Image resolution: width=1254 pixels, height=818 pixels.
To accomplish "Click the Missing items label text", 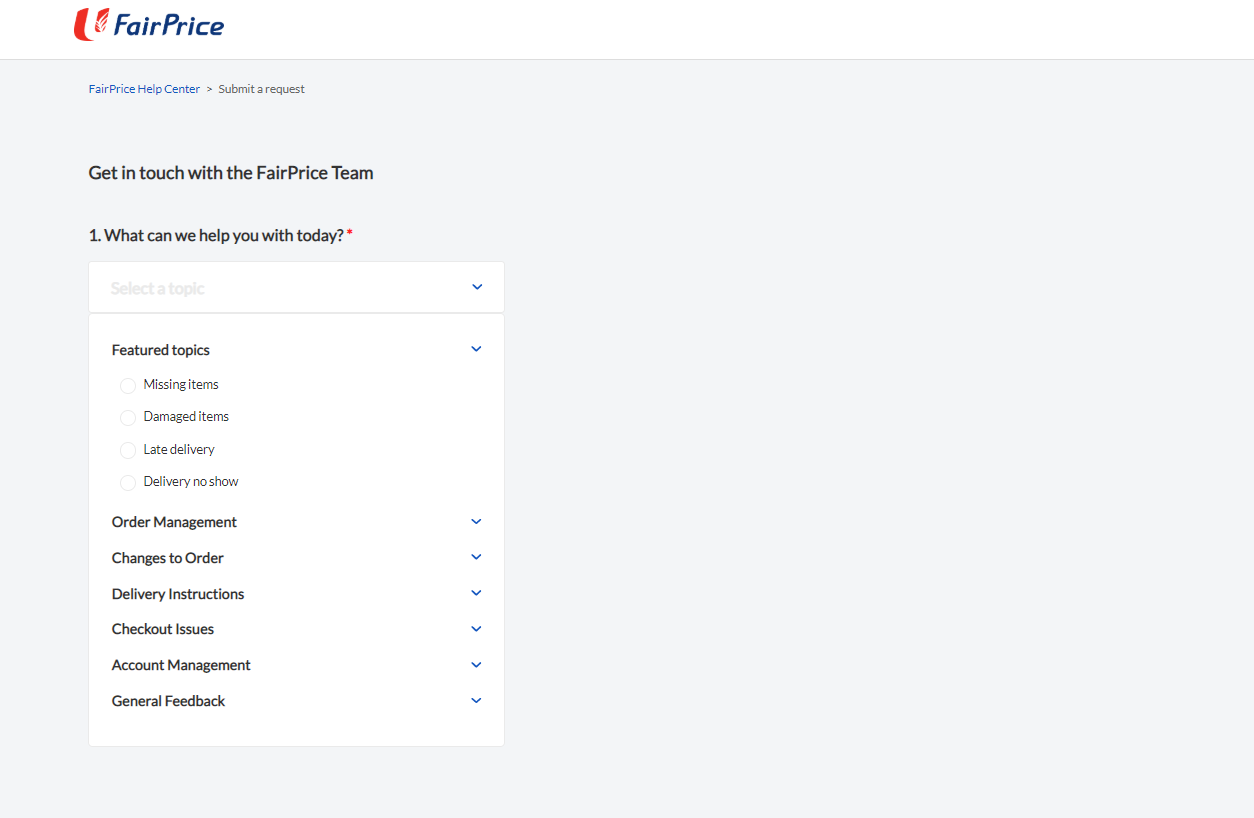I will [181, 384].
